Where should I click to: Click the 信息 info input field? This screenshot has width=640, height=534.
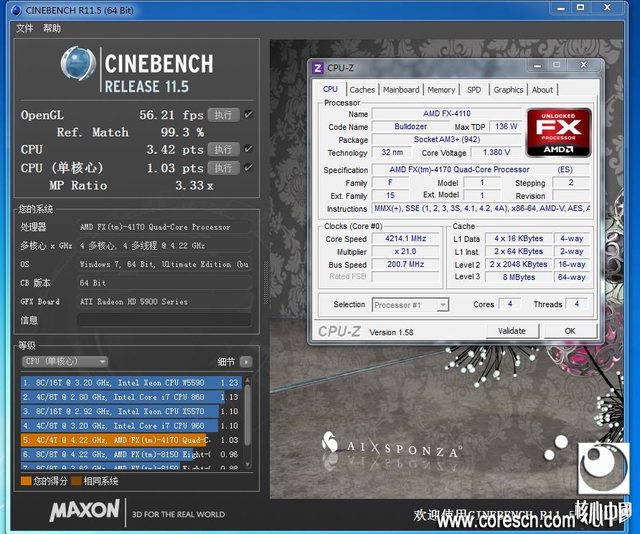coord(164,320)
